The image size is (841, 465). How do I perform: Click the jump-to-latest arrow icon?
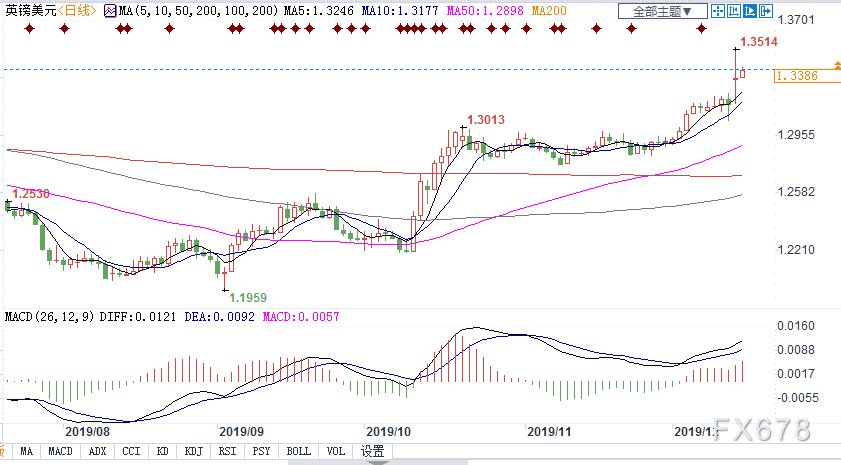[766, 11]
